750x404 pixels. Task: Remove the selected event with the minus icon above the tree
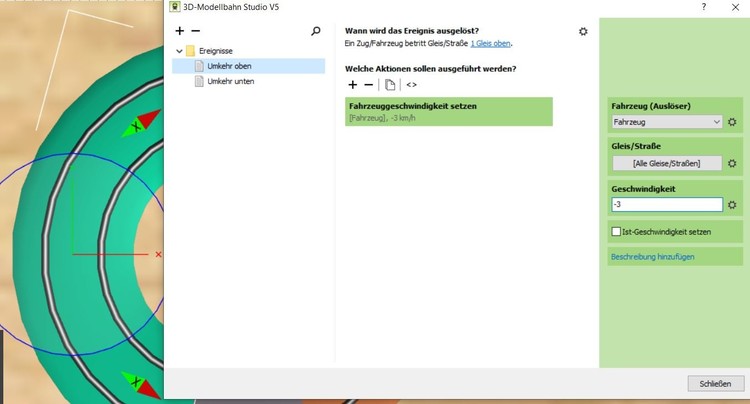196,31
